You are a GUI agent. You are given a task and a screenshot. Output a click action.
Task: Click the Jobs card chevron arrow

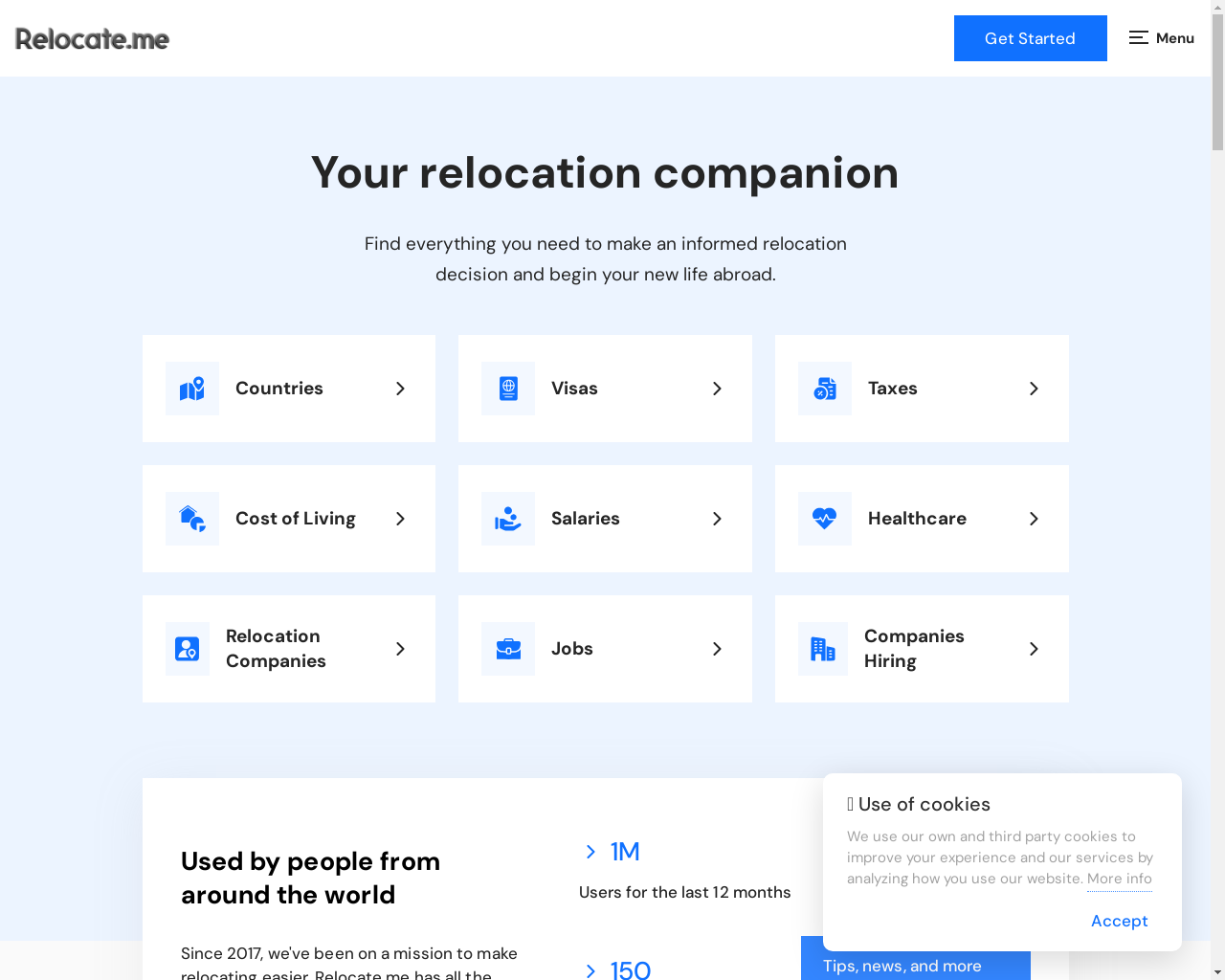point(717,649)
